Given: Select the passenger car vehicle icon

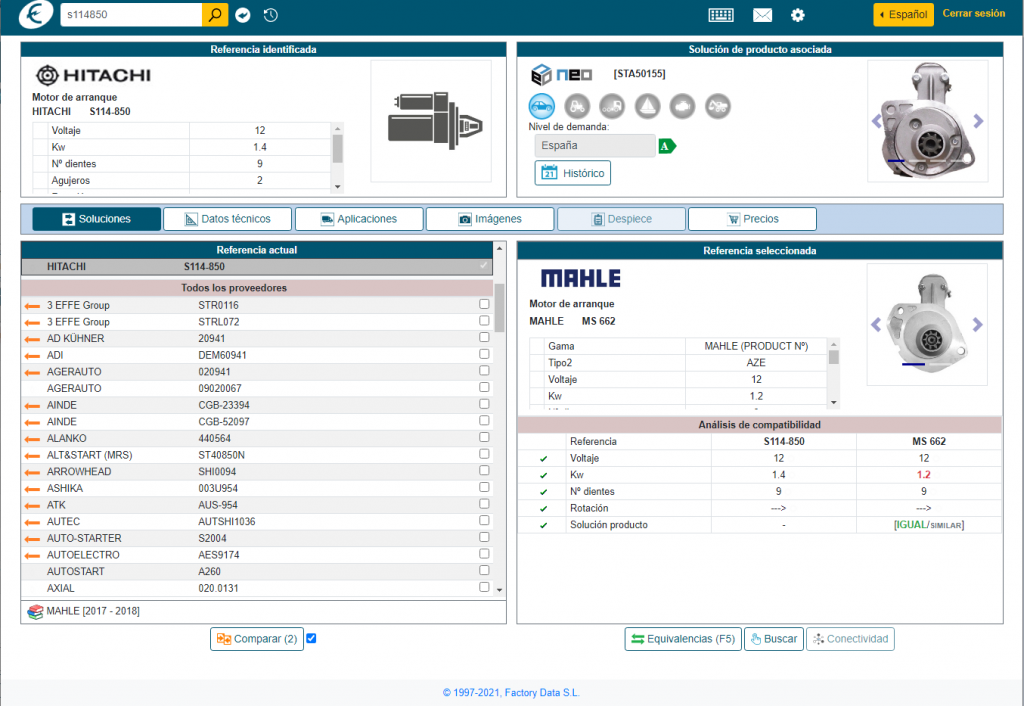Looking at the screenshot, I should pos(541,106).
